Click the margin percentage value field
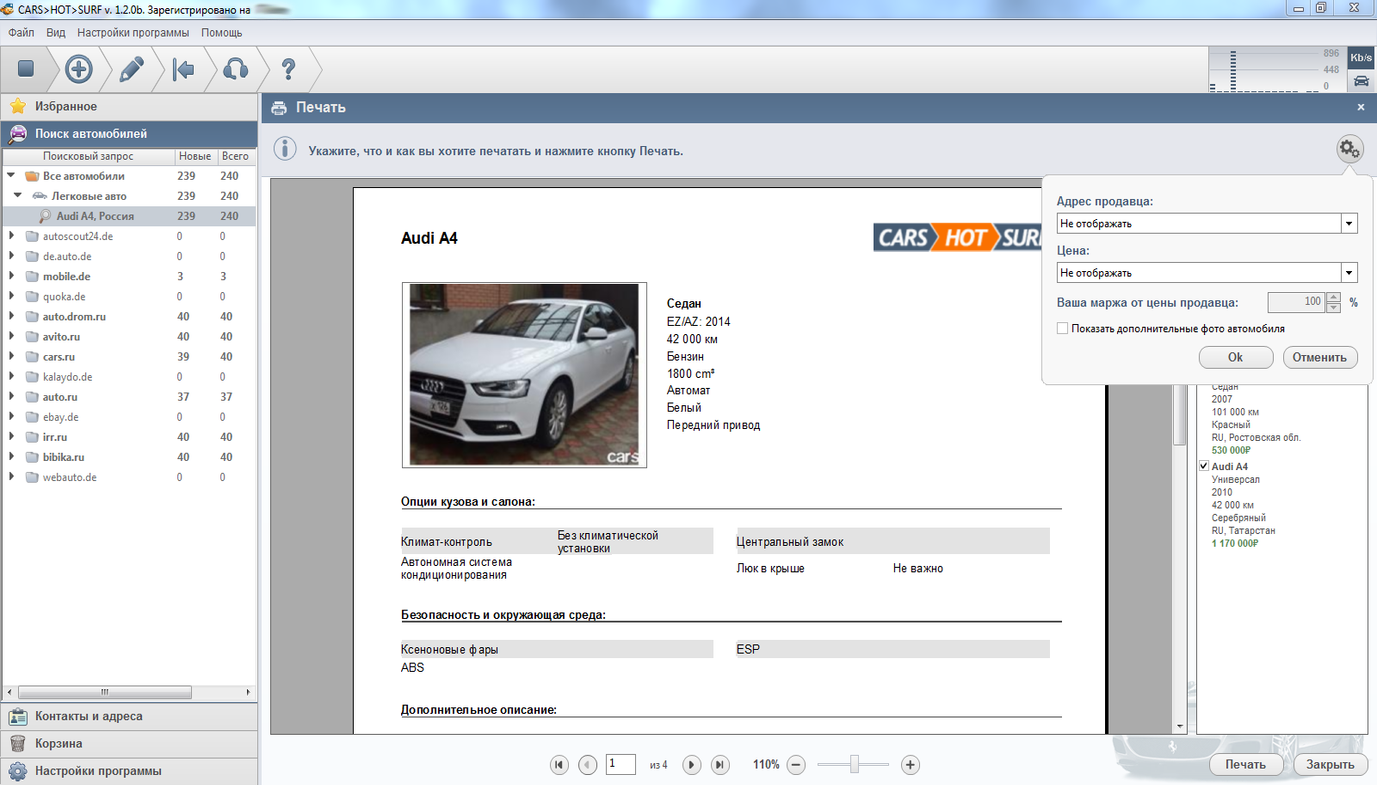This screenshot has height=785, width=1377. click(x=1296, y=302)
